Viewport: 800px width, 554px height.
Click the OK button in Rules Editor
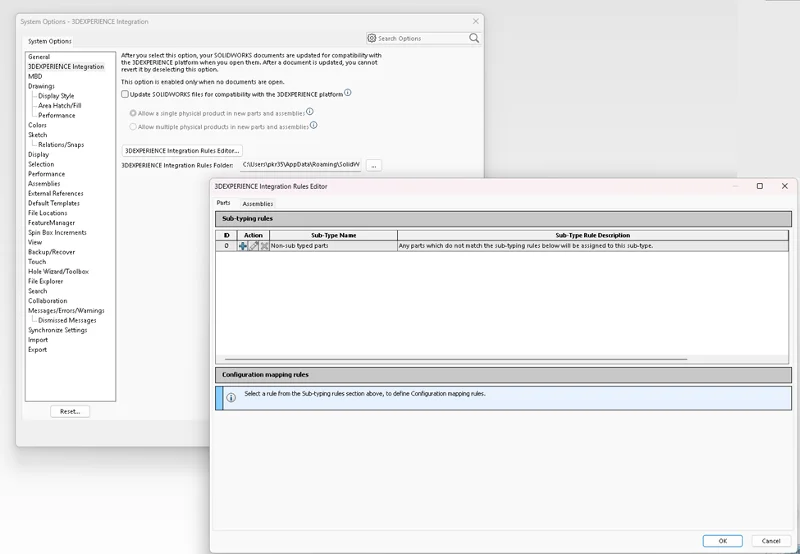coord(722,540)
